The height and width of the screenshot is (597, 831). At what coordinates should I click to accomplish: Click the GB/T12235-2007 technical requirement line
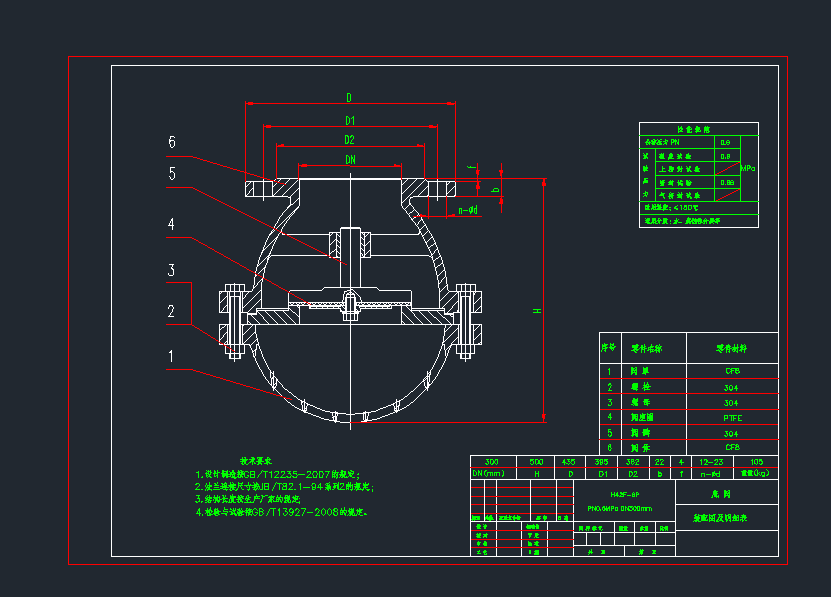(x=277, y=474)
